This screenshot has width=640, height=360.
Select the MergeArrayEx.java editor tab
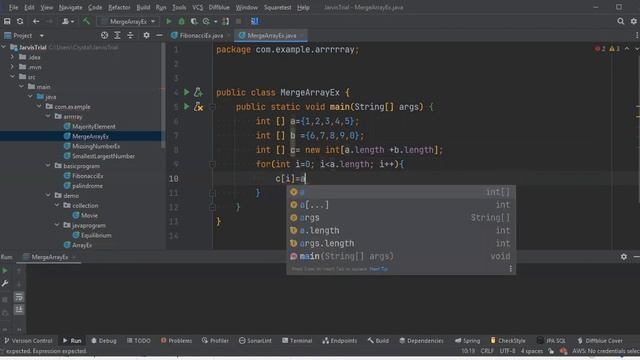pos(271,36)
